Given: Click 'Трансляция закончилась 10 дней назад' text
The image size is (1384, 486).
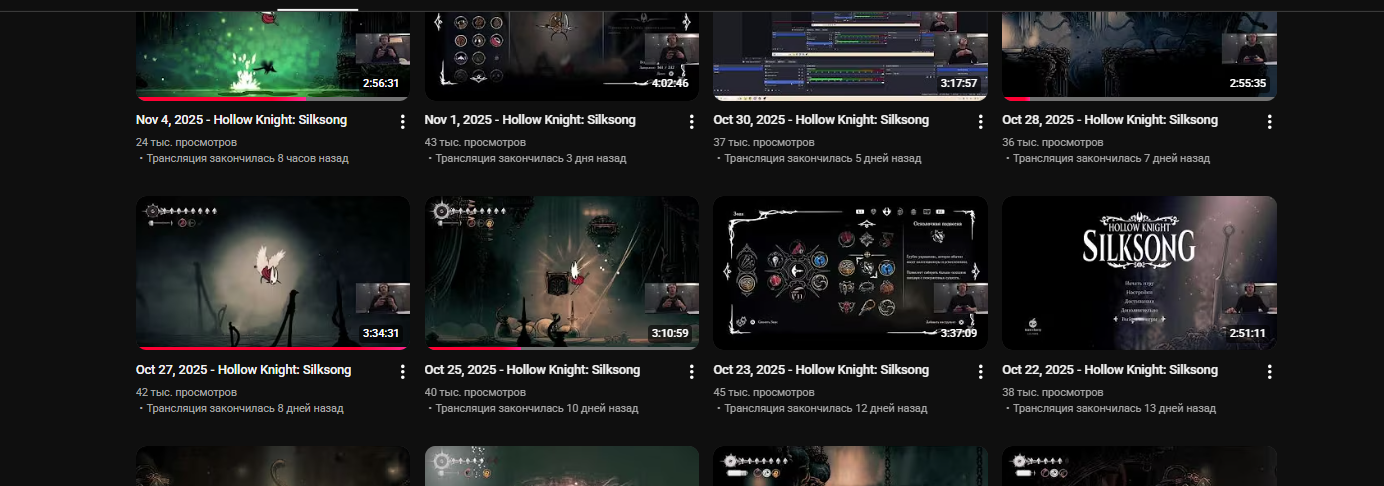Looking at the screenshot, I should pyautogui.click(x=537, y=409).
